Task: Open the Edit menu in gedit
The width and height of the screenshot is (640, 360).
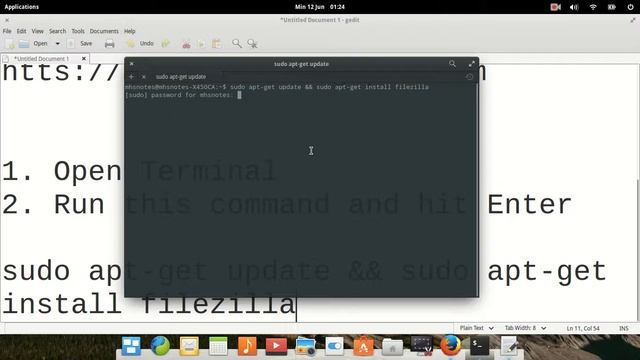Action: [21, 31]
